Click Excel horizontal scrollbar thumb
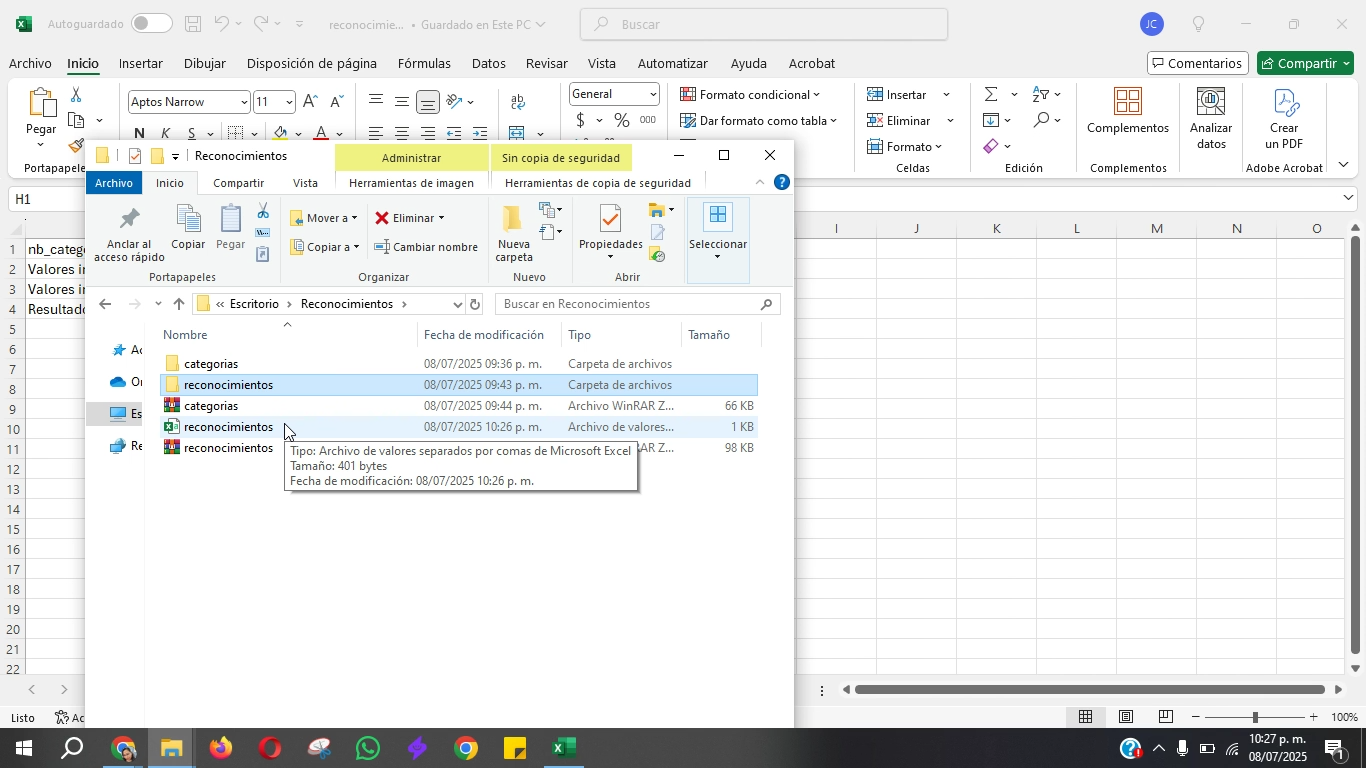The width and height of the screenshot is (1366, 768). pyautogui.click(x=1091, y=689)
